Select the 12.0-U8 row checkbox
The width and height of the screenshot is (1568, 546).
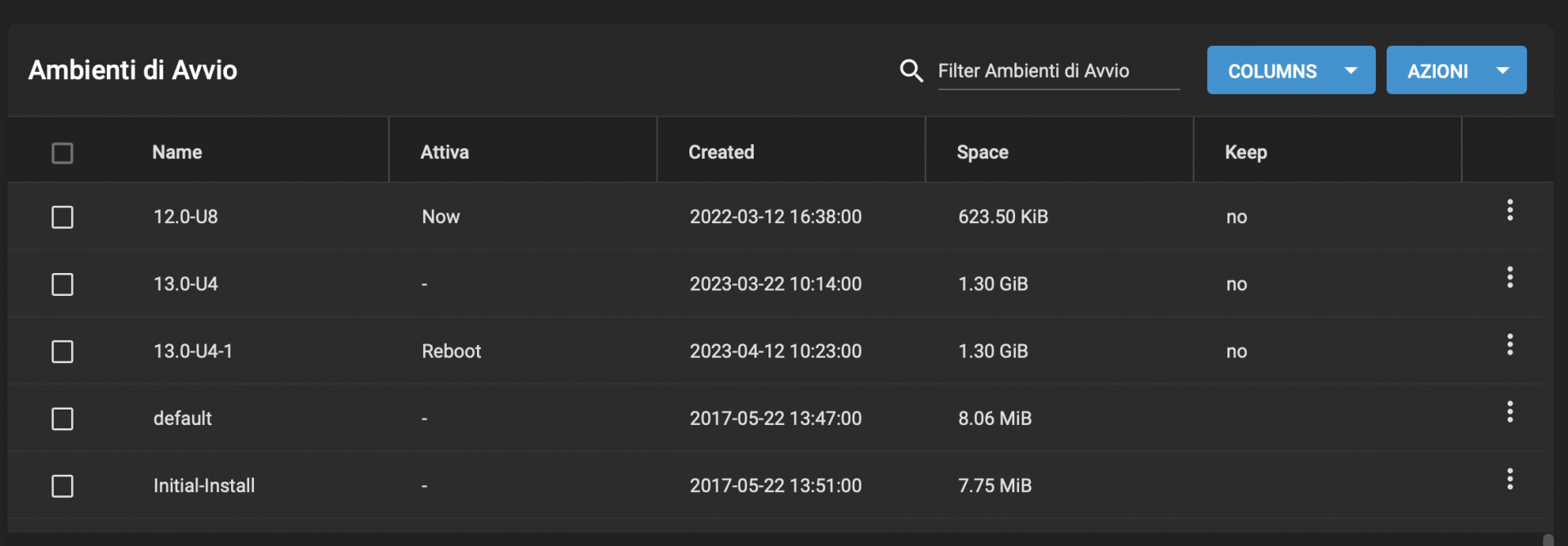point(62,217)
